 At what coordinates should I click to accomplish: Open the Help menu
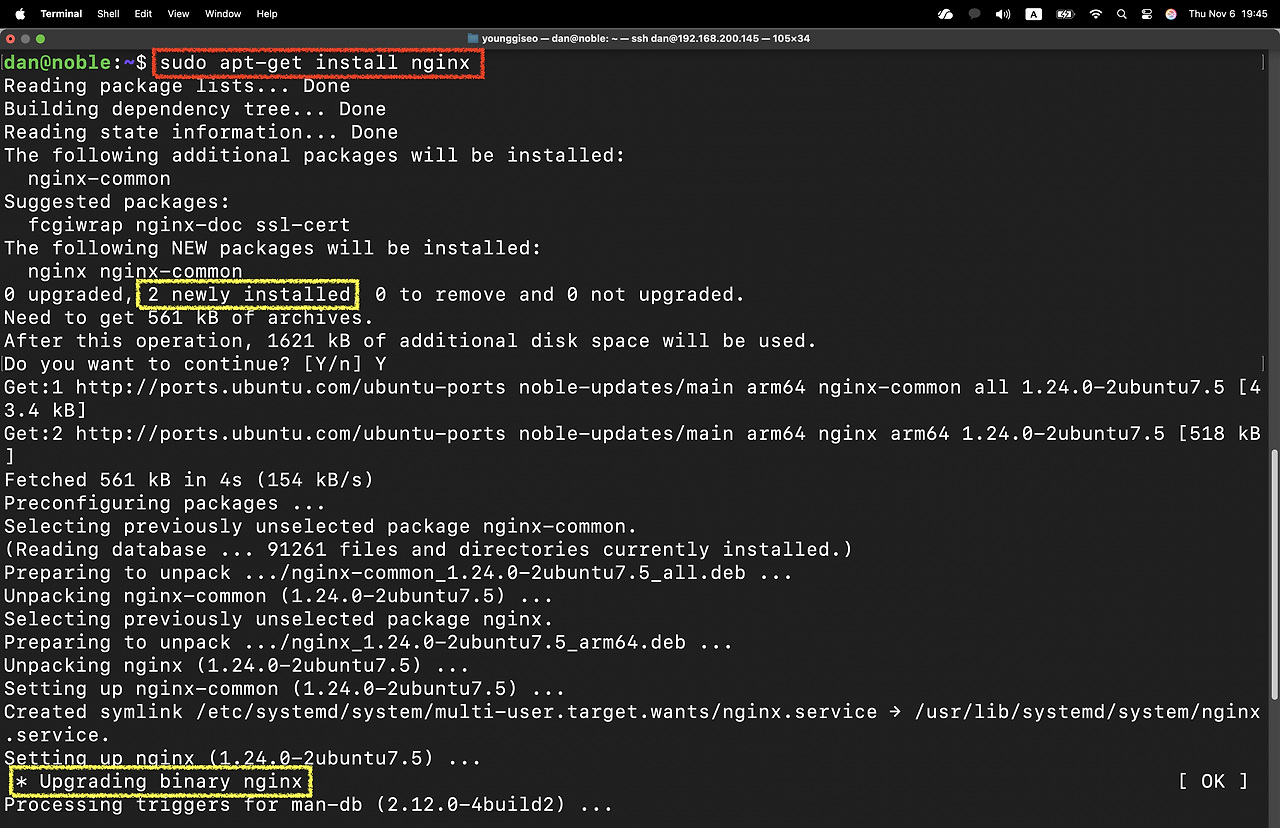pyautogui.click(x=267, y=14)
